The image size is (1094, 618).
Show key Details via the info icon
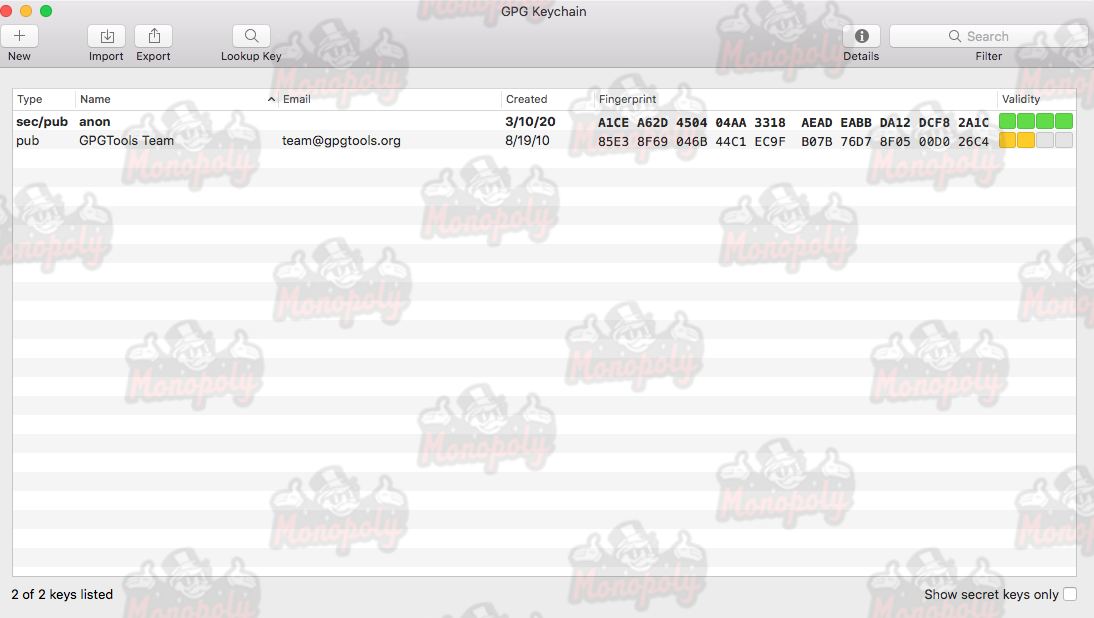pos(861,36)
